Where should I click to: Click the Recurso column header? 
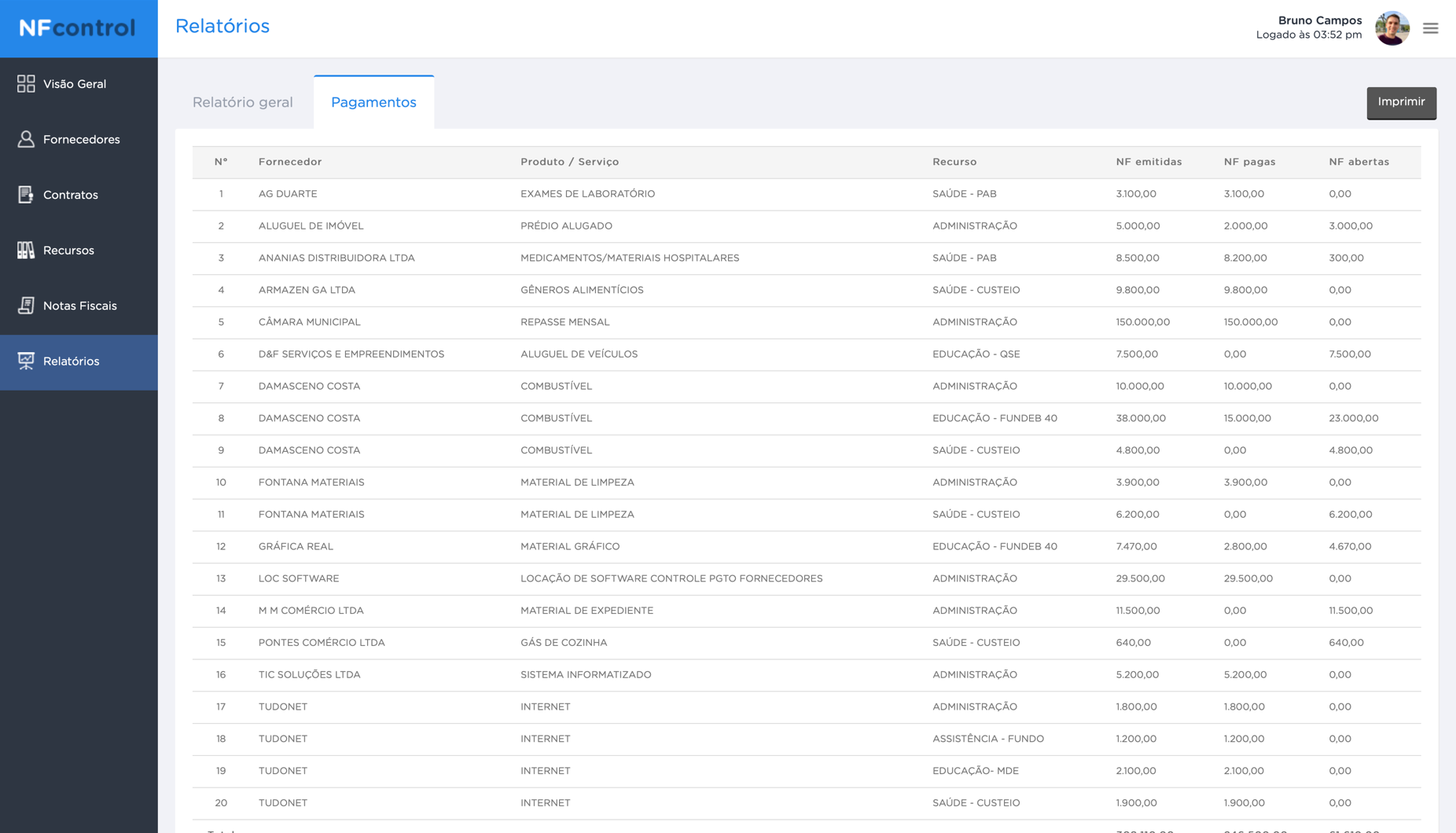pyautogui.click(x=954, y=162)
